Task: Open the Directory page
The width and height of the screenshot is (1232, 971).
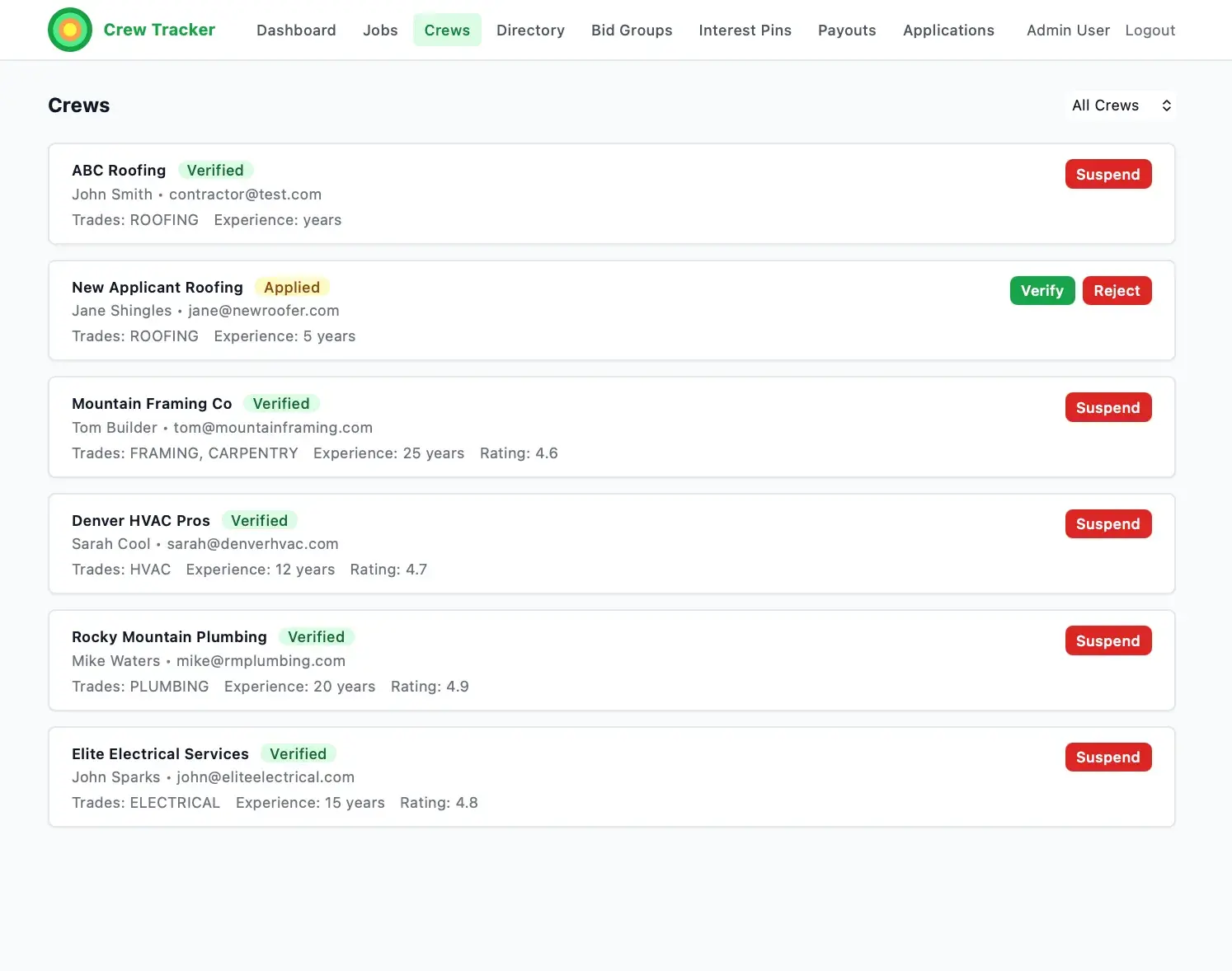Action: (530, 30)
